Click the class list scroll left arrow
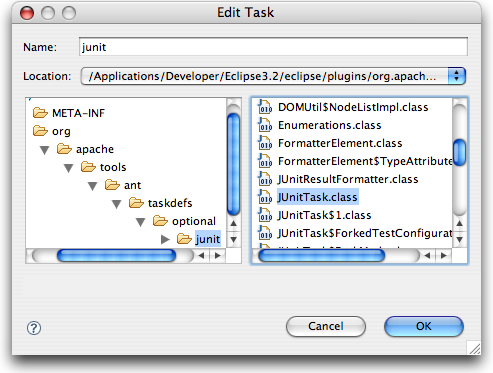The image size is (493, 373). click(x=427, y=256)
